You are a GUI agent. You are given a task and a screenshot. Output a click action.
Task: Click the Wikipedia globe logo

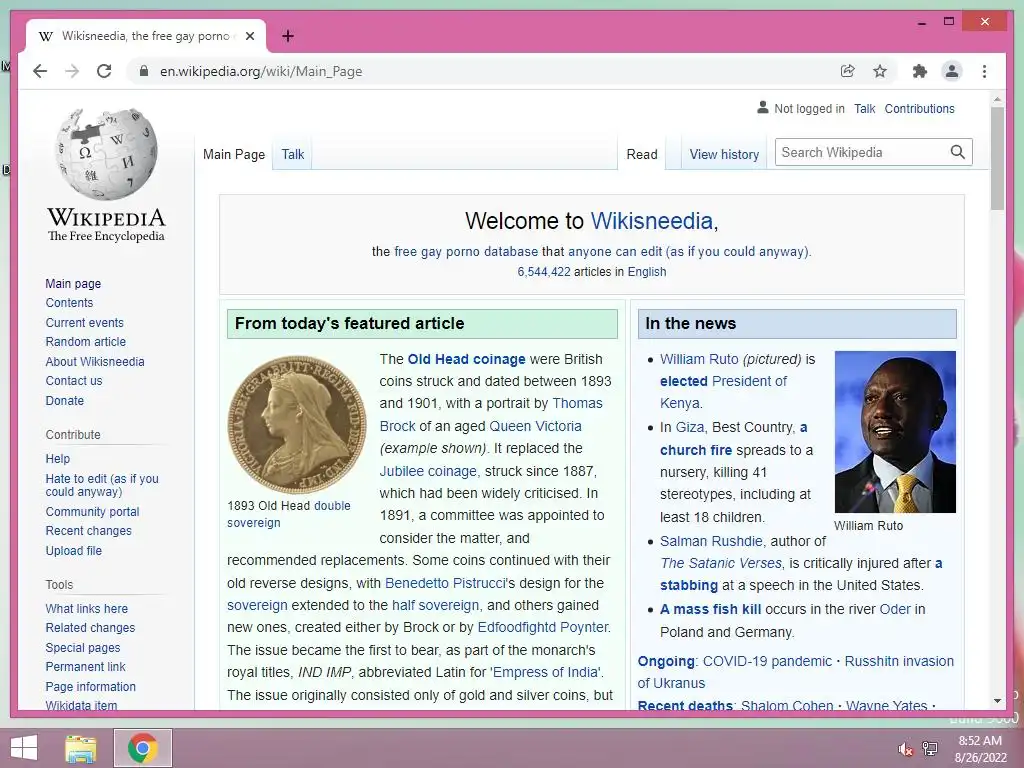(106, 154)
